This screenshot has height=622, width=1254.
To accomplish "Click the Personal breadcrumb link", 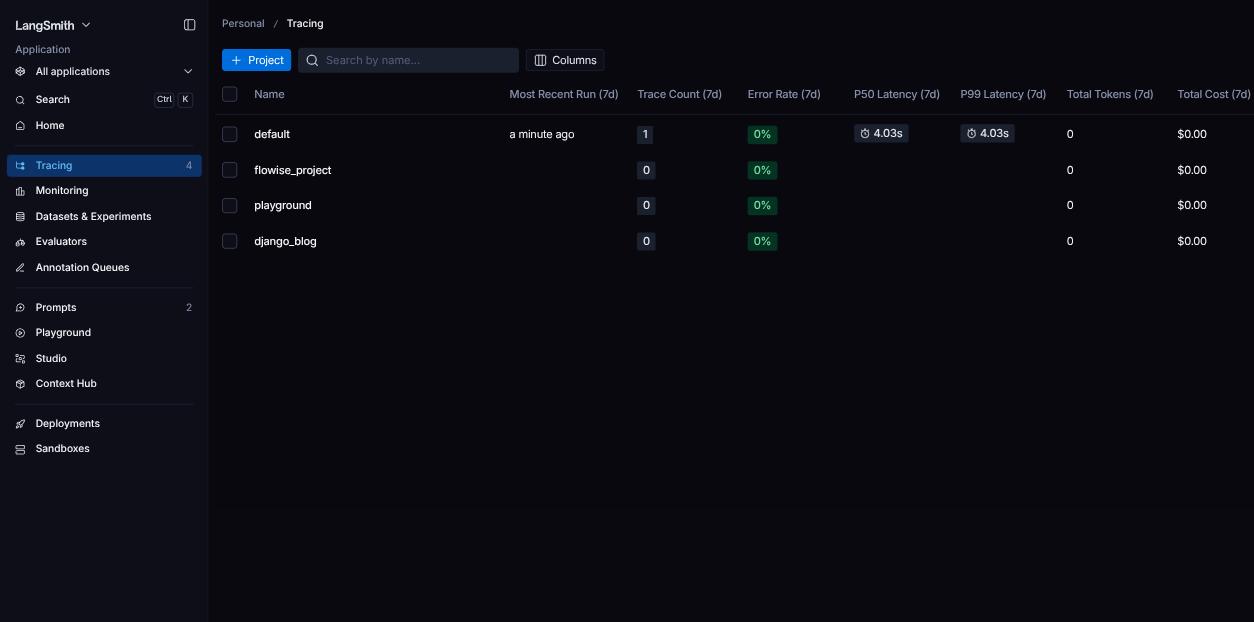I will (x=243, y=23).
